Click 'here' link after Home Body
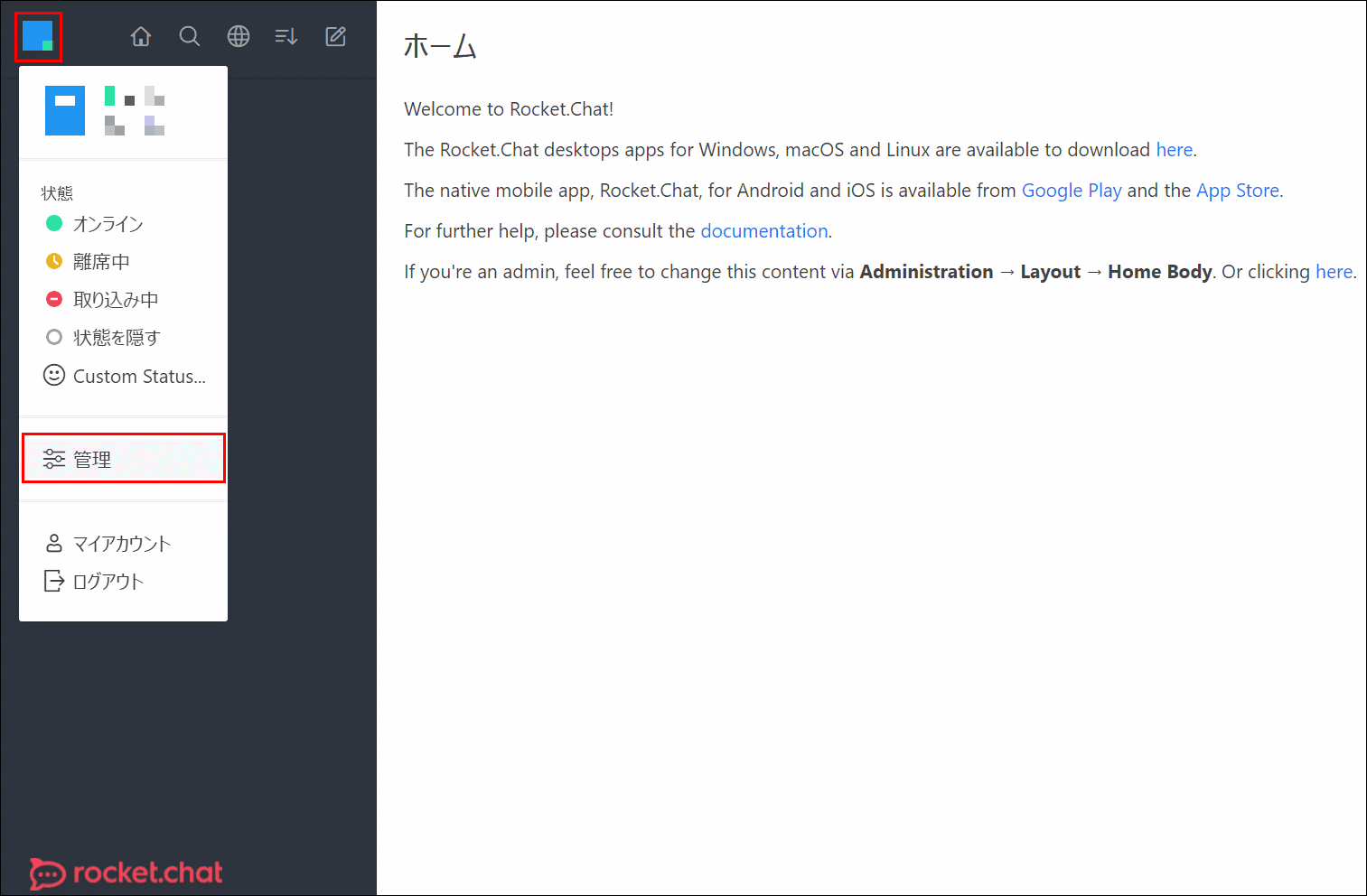The height and width of the screenshot is (896, 1367). pyautogui.click(x=1334, y=272)
